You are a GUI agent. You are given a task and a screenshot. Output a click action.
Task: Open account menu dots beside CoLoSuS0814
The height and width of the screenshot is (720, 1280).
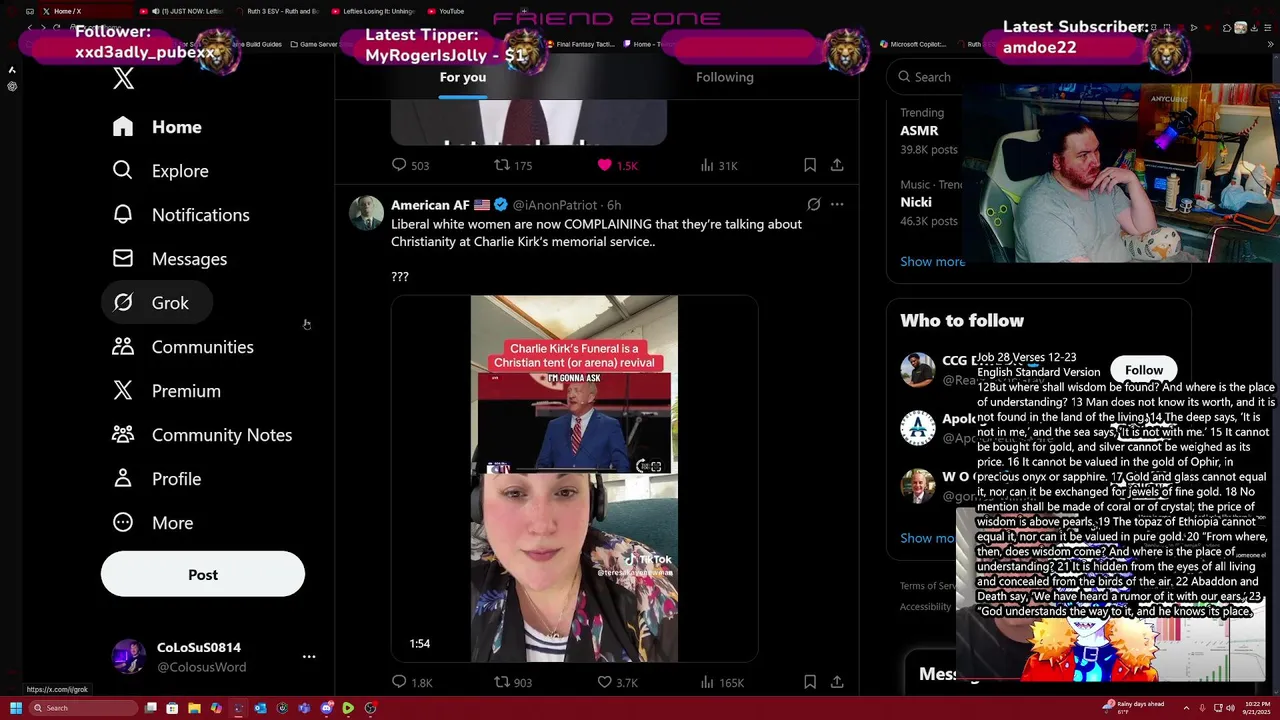309,657
